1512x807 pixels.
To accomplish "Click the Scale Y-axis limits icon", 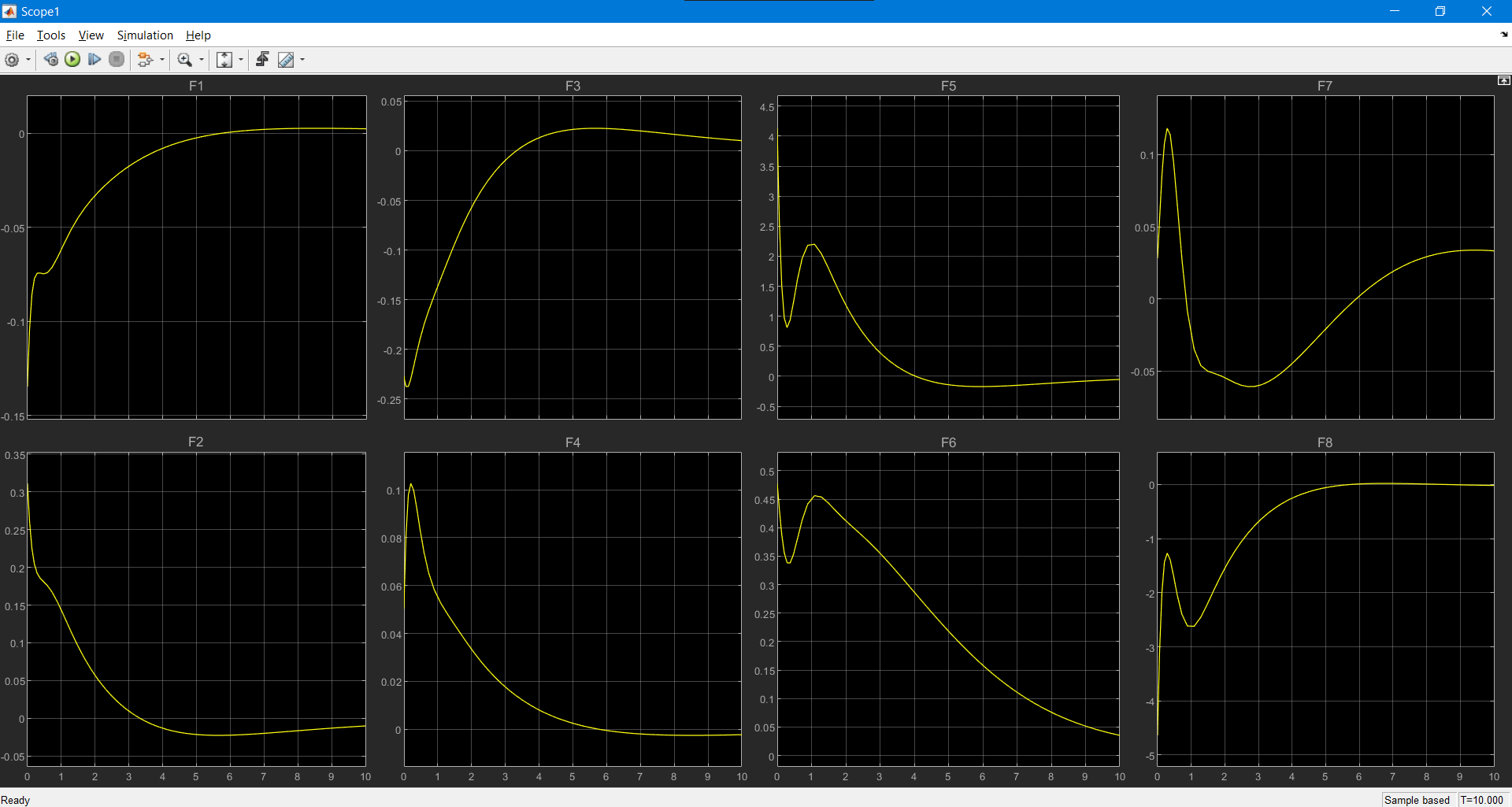I will tap(224, 60).
